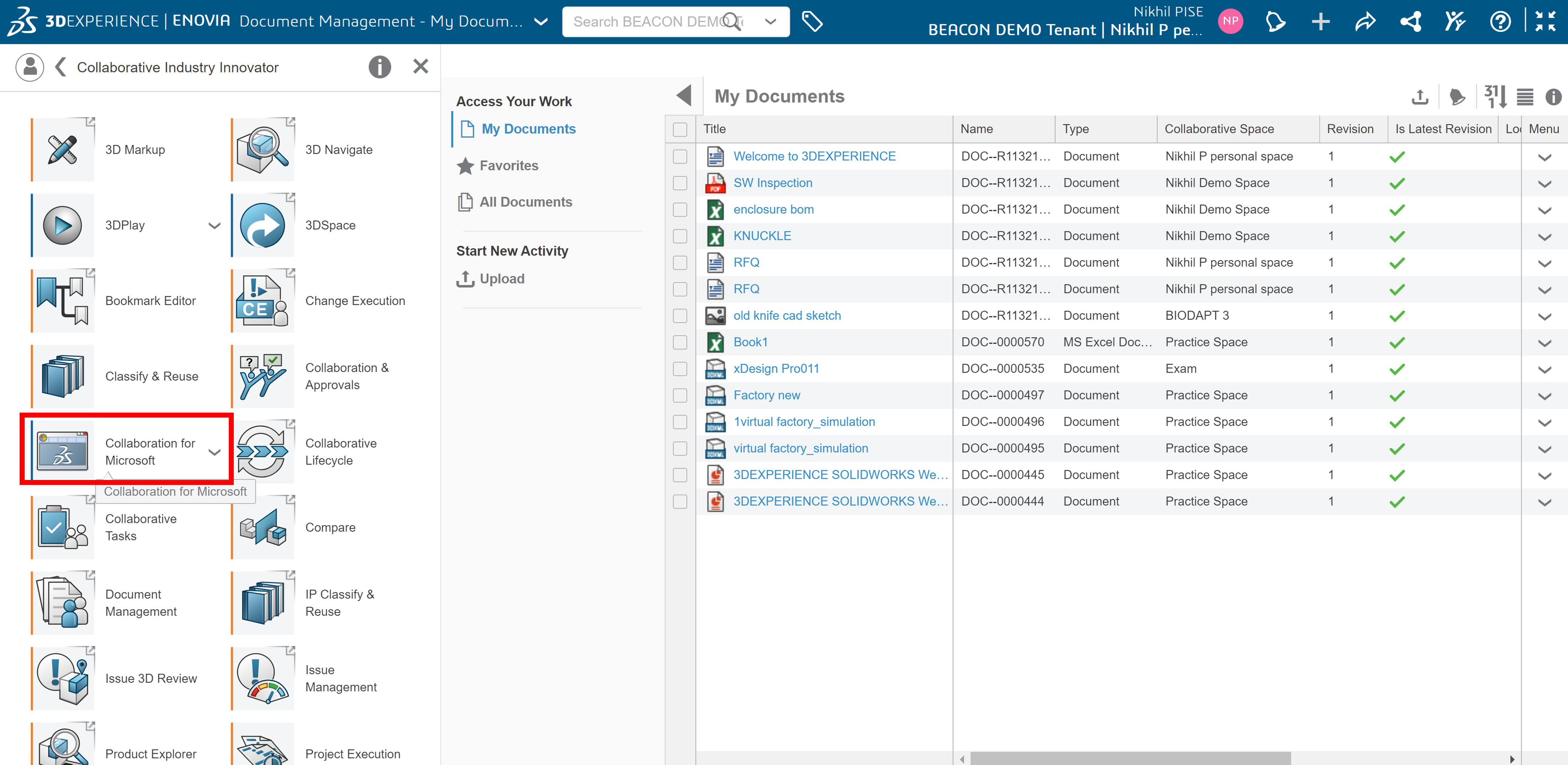Open the Collaborative Lifecycle app

(x=263, y=451)
